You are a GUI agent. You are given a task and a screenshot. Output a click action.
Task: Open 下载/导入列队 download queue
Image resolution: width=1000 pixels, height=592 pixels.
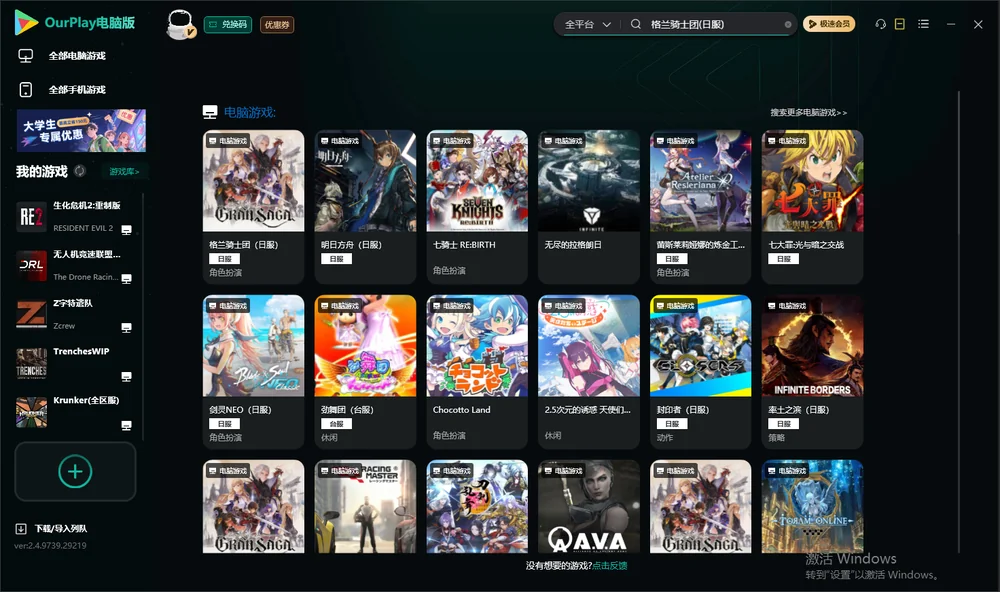[x=61, y=528]
